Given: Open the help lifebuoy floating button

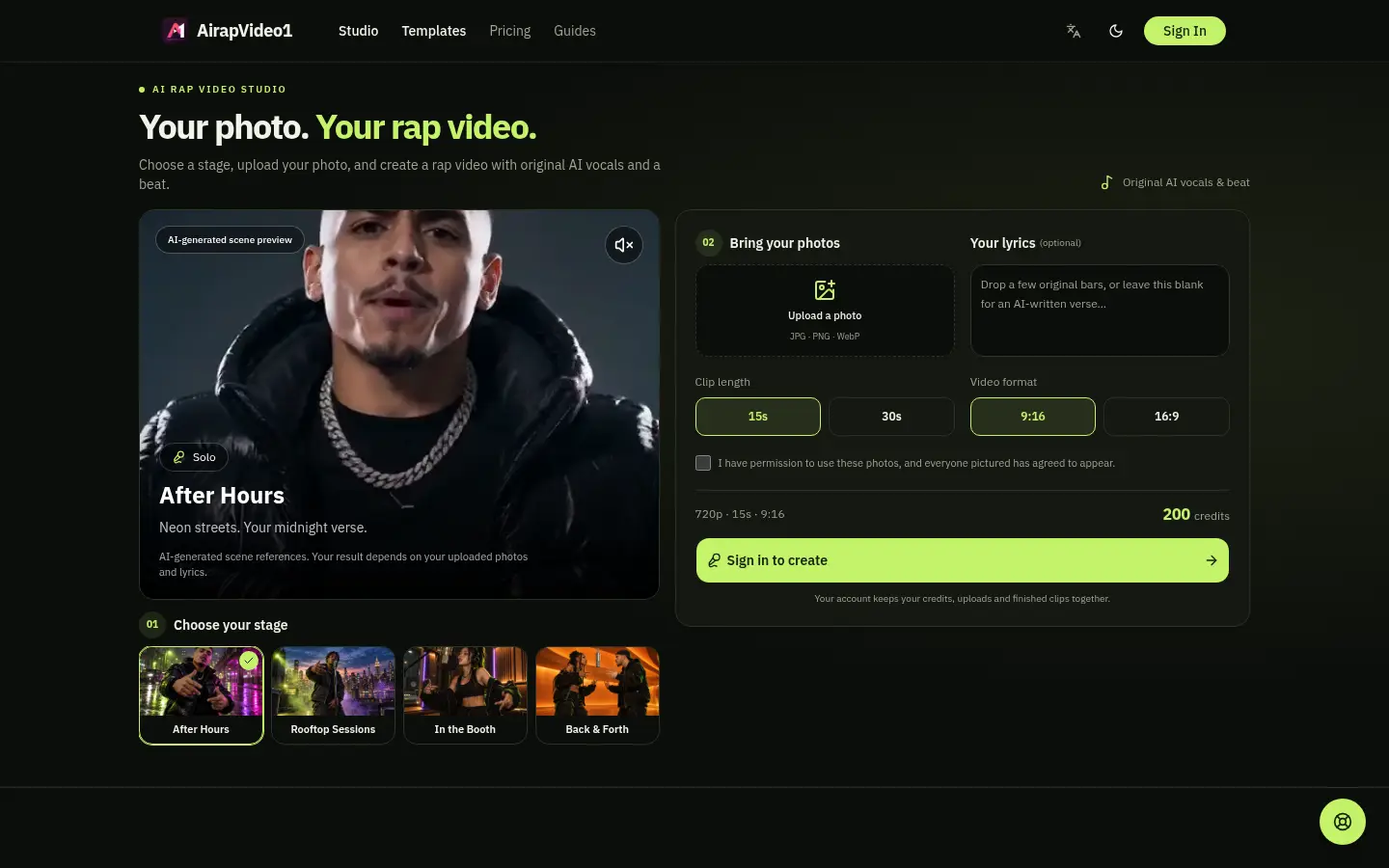Looking at the screenshot, I should point(1343,822).
